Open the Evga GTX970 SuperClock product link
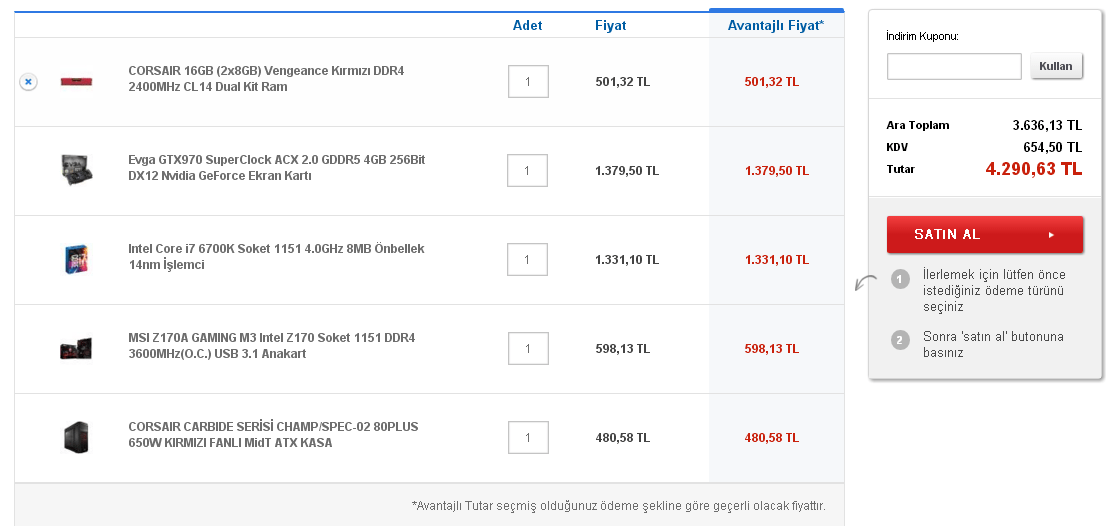Image resolution: width=1106 pixels, height=526 pixels. click(276, 168)
